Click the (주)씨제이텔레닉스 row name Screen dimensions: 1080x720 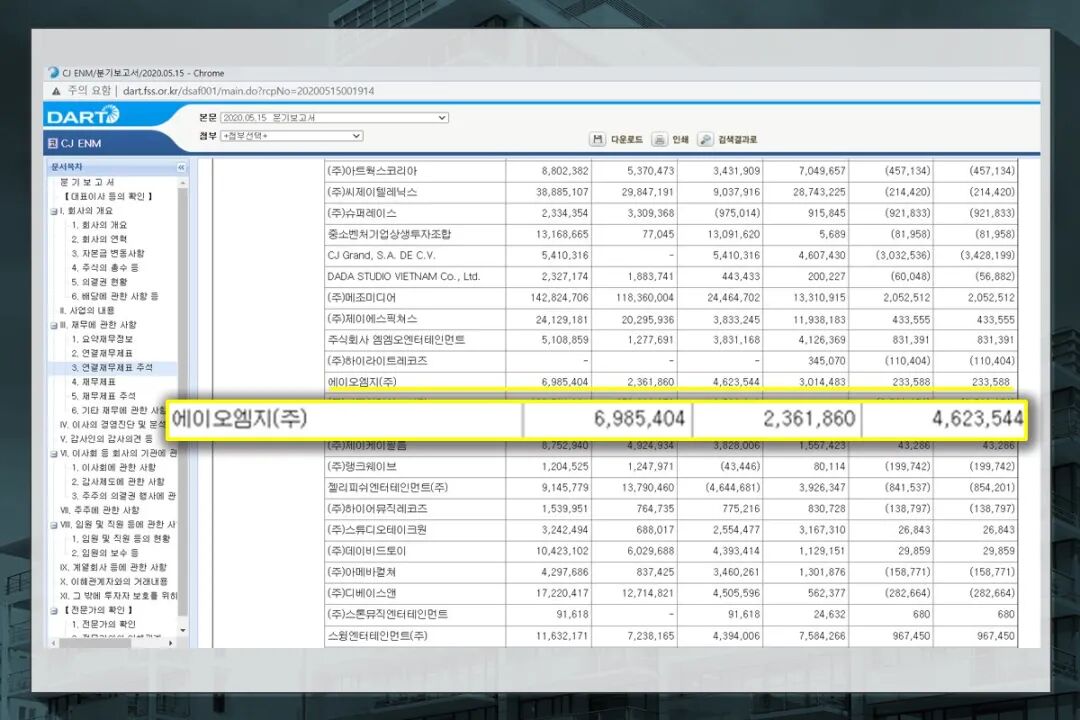(x=372, y=192)
